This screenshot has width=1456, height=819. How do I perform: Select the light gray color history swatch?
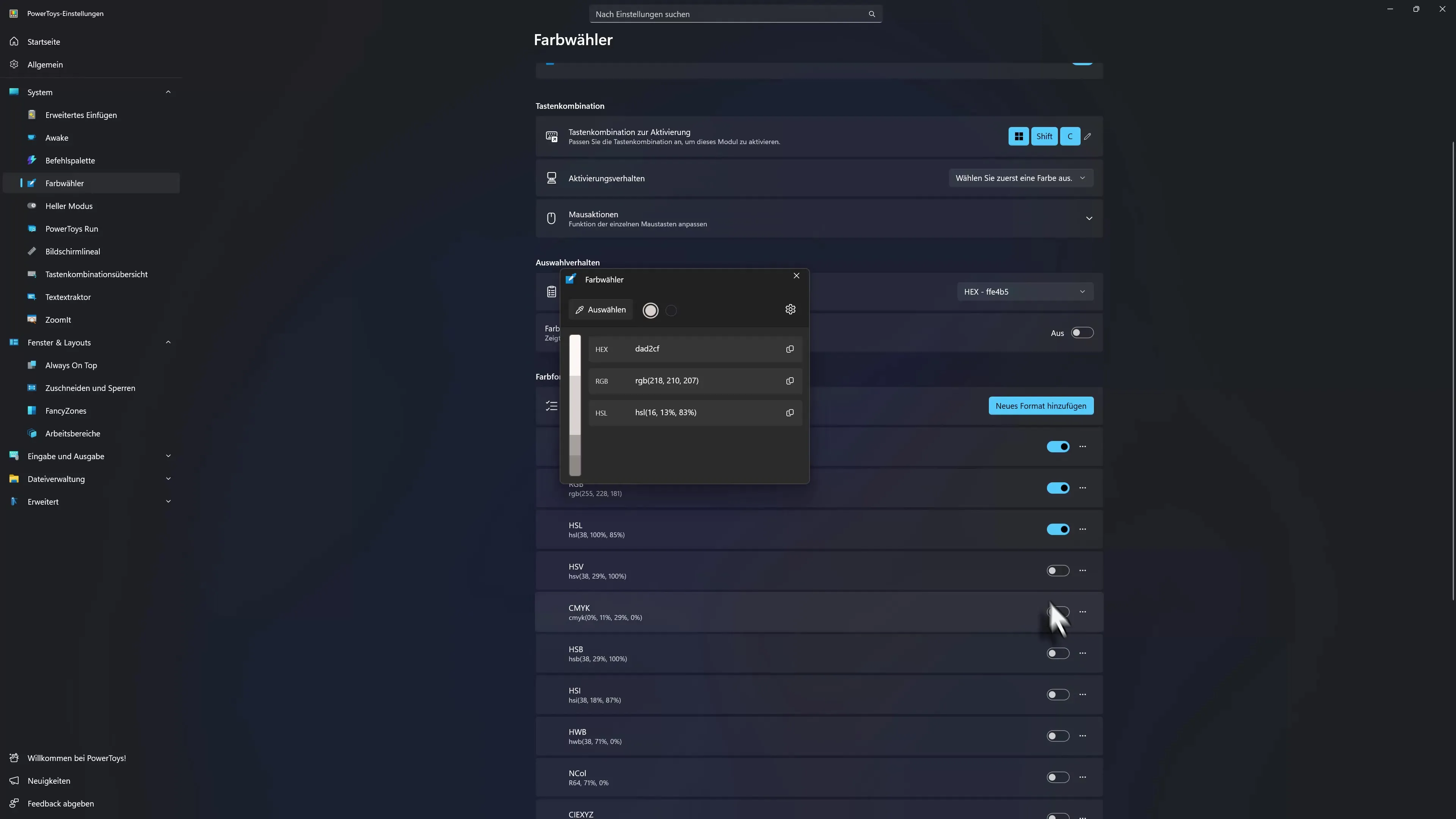click(651, 310)
